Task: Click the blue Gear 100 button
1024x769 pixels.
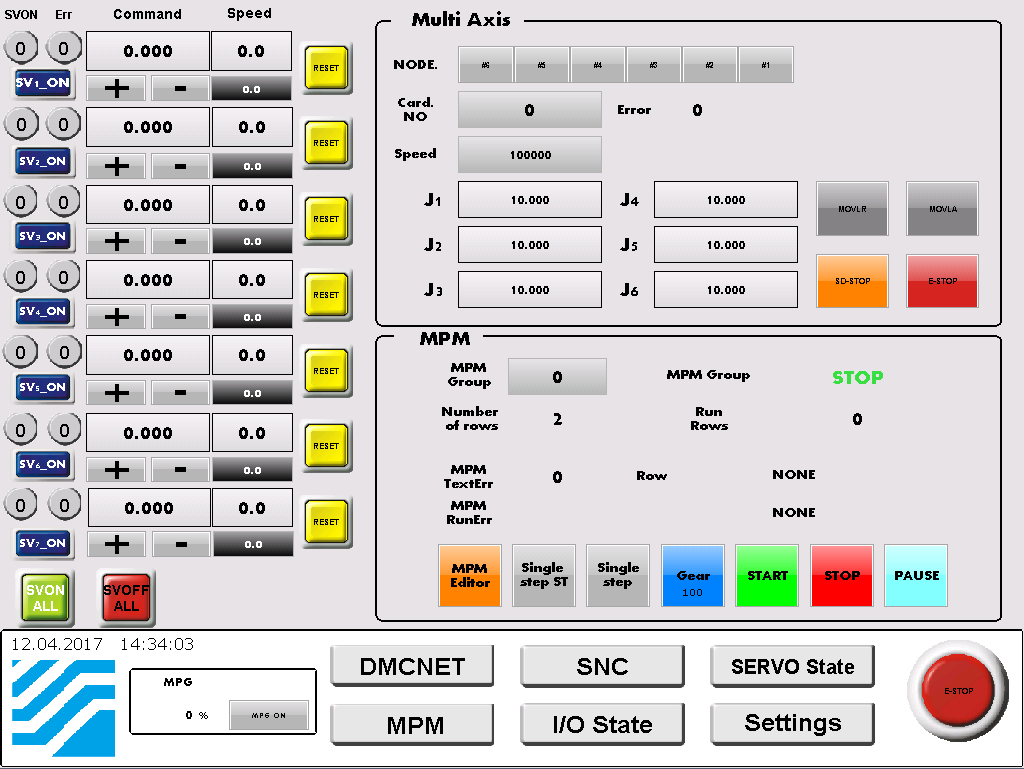Action: (x=692, y=576)
